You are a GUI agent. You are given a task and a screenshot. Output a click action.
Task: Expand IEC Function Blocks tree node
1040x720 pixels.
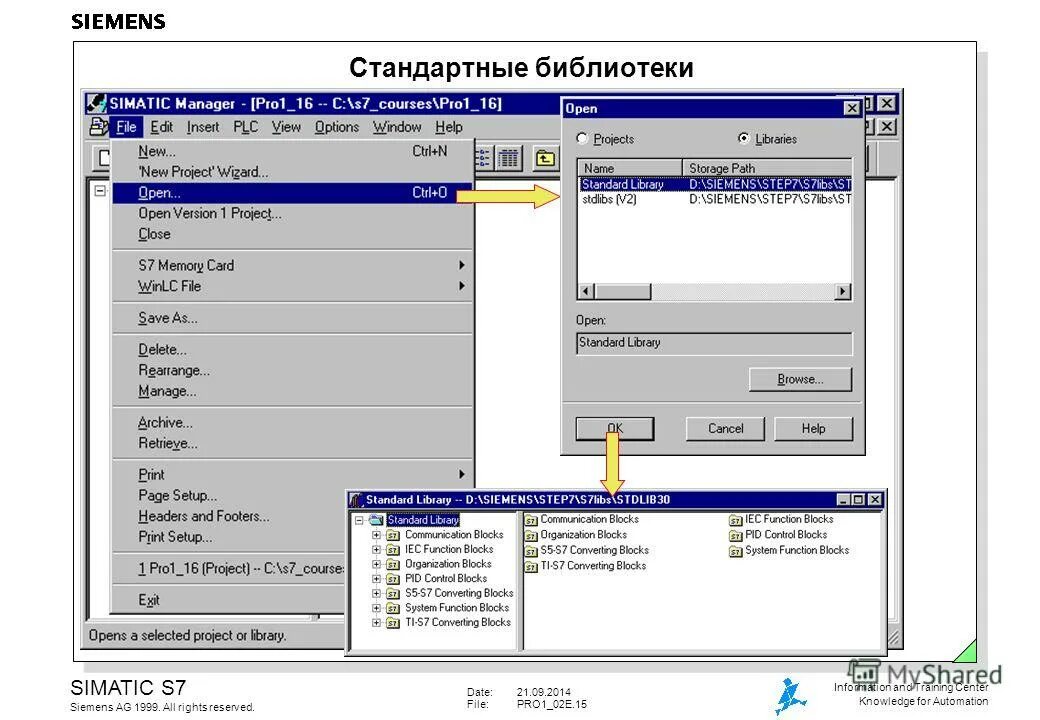[376, 549]
